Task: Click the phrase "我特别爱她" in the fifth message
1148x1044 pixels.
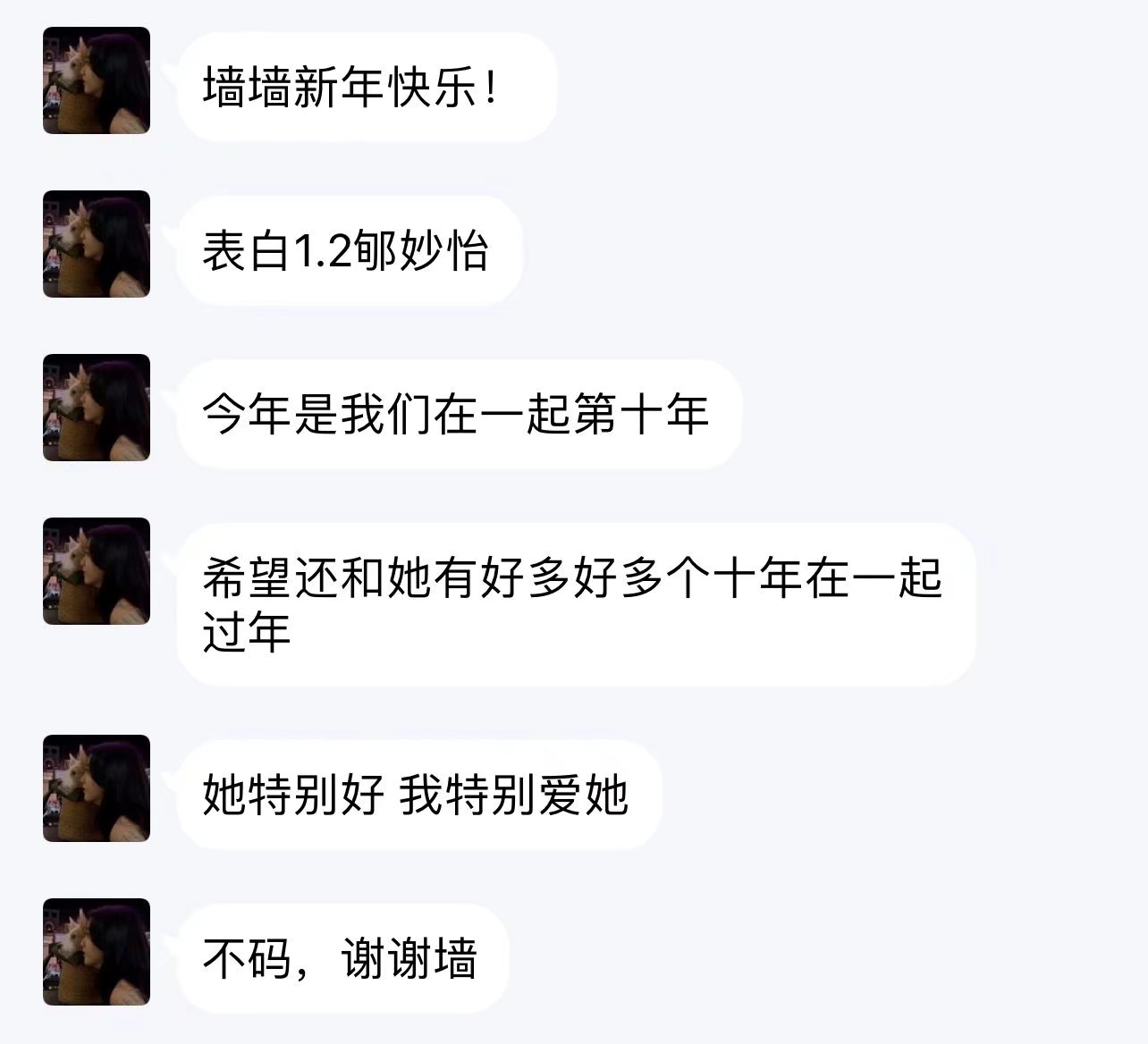Action: [x=514, y=796]
